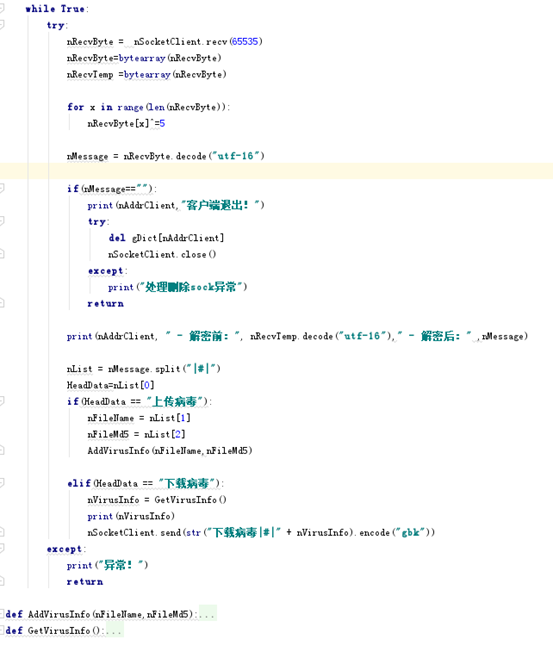Click the string "异常！"
Image resolution: width=553 pixels, height=658 pixels.
tap(120, 565)
